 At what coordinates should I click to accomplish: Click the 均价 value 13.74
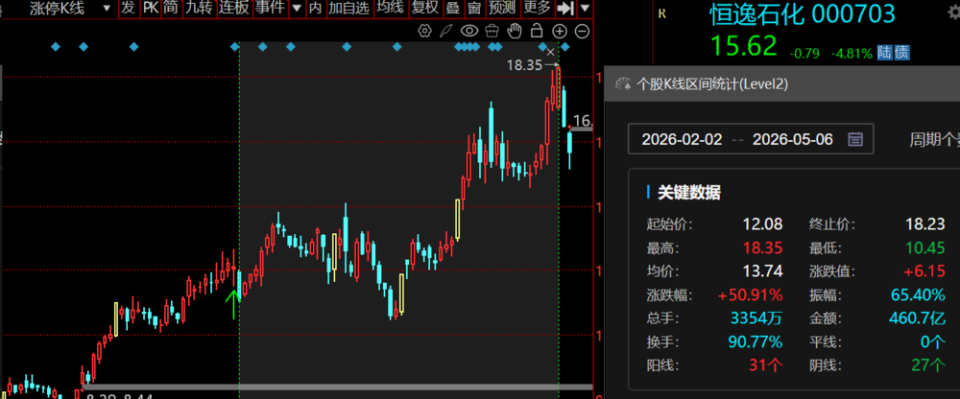tap(763, 271)
